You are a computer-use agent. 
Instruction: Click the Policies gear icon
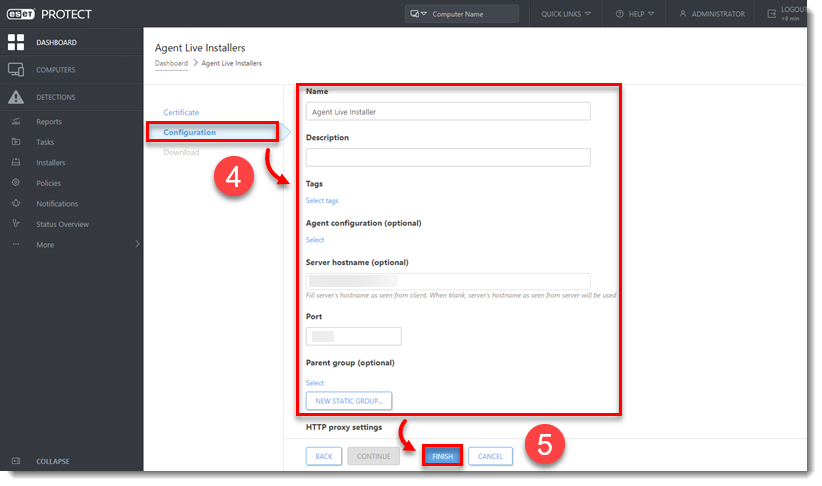15,183
